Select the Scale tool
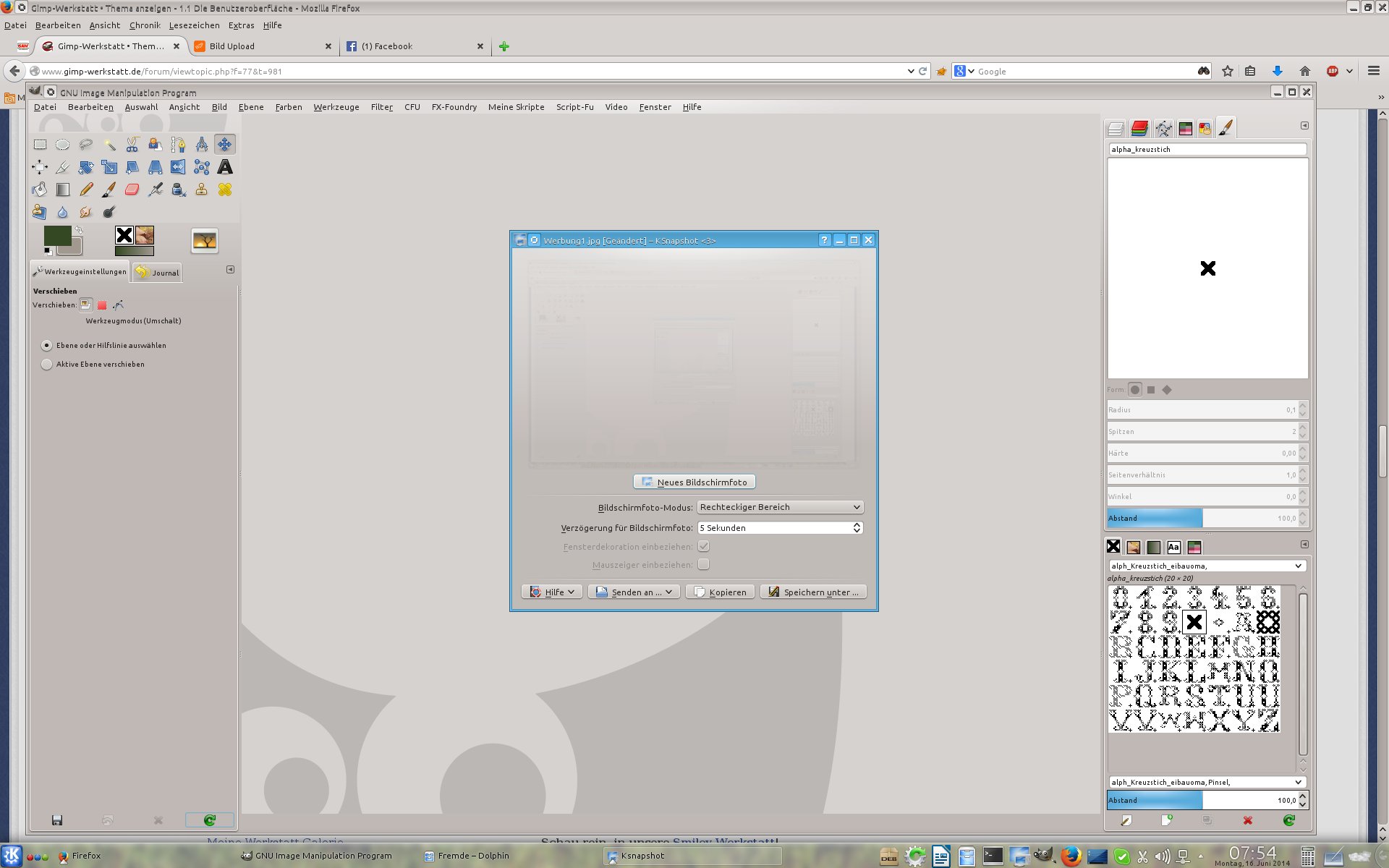The width and height of the screenshot is (1389, 868). 109,167
